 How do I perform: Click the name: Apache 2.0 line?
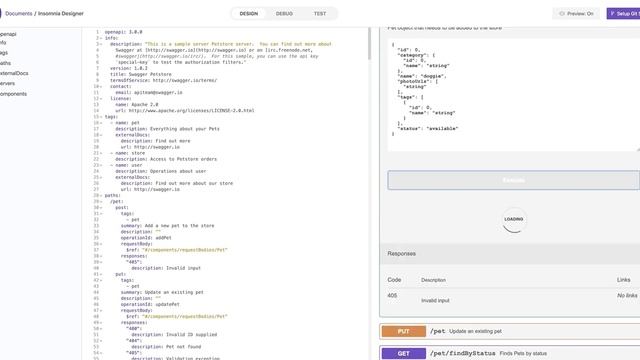pos(137,104)
